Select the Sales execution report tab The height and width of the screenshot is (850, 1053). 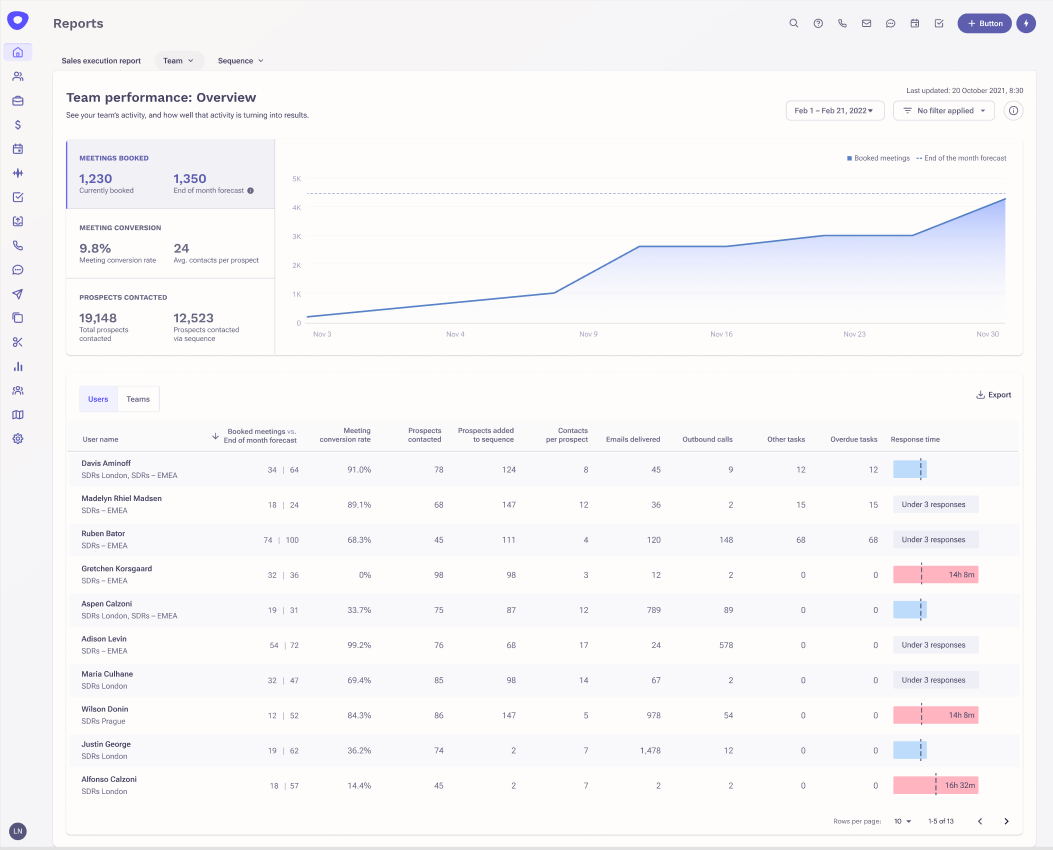(x=101, y=60)
